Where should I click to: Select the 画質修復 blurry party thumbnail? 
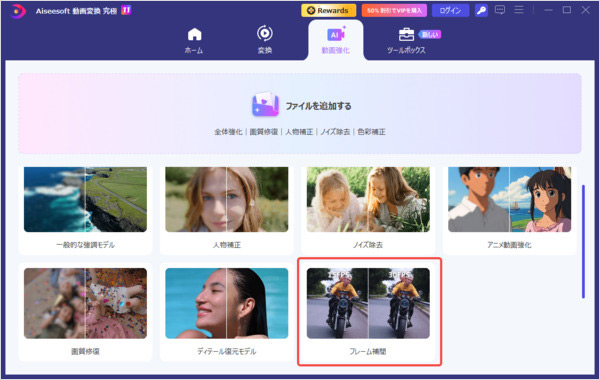(x=85, y=303)
